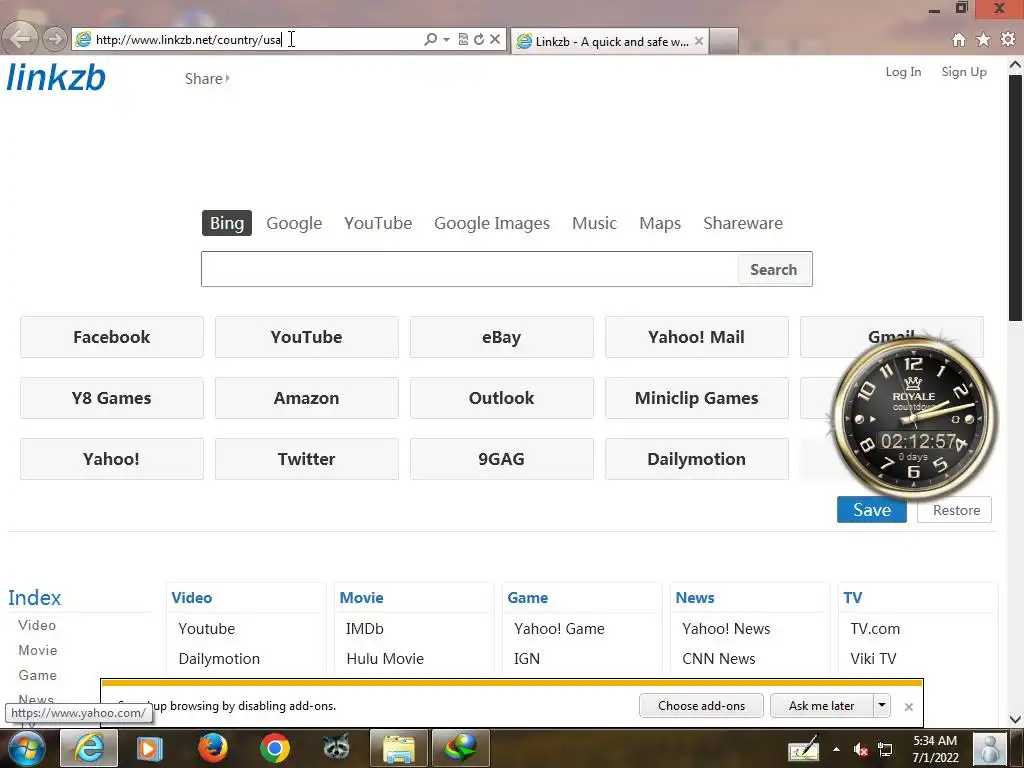Click the Refresh page icon
The image size is (1024, 768).
[479, 39]
